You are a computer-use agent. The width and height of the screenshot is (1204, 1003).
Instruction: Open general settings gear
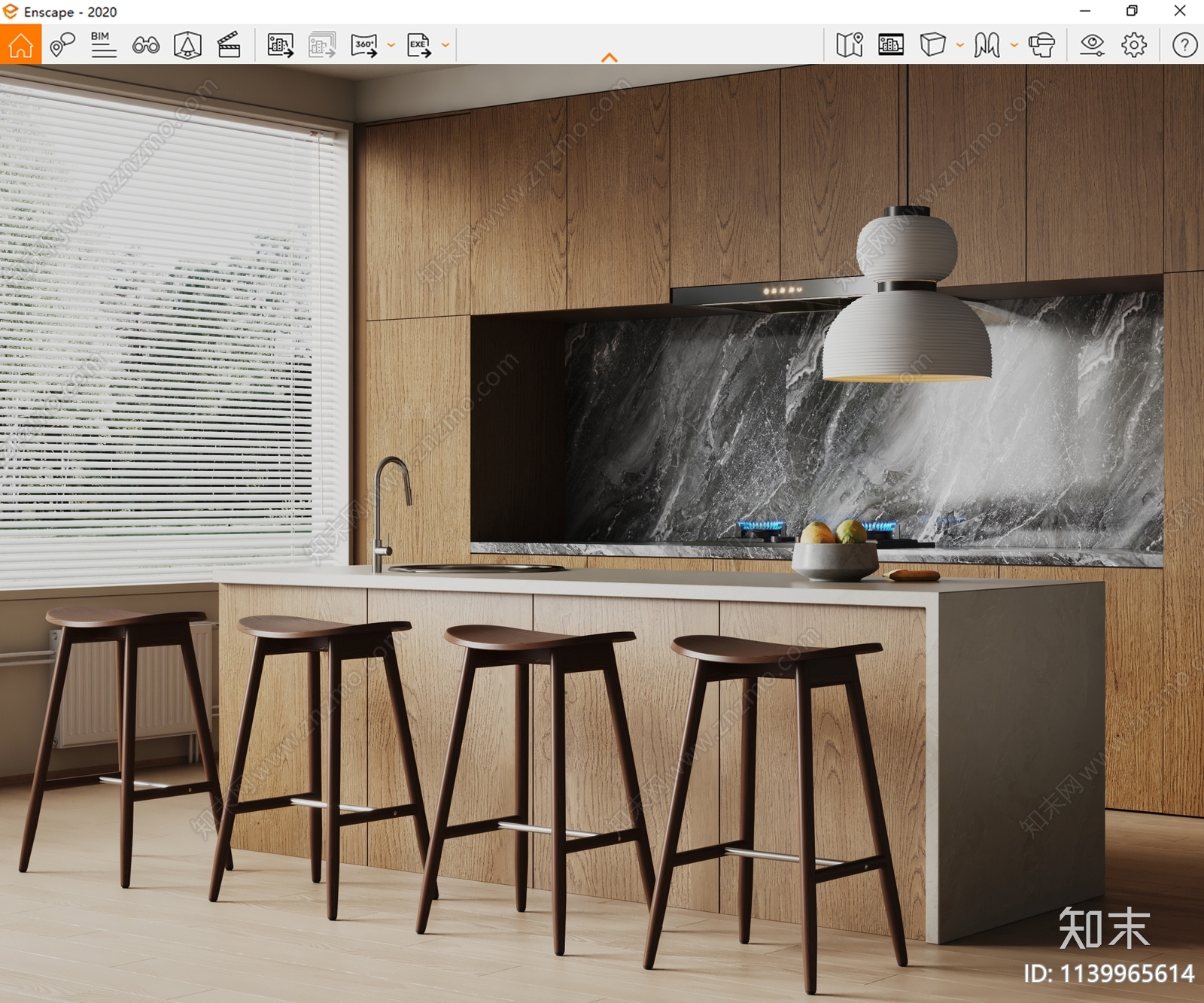click(x=1134, y=45)
